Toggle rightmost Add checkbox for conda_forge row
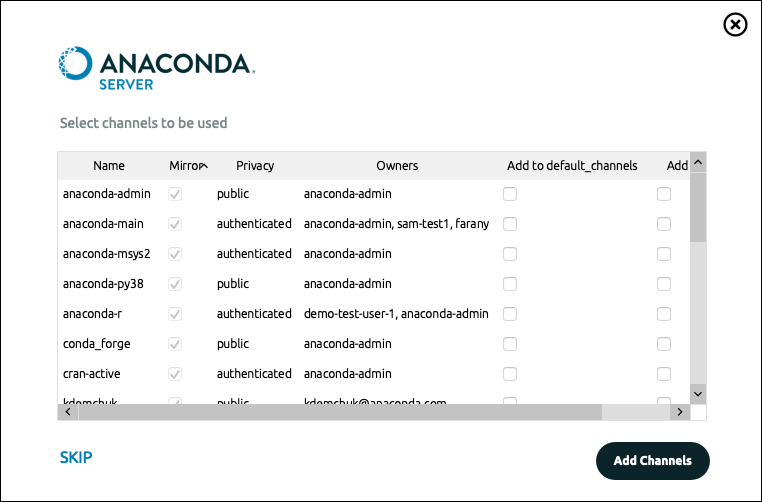The height and width of the screenshot is (502, 762). pyautogui.click(x=664, y=344)
